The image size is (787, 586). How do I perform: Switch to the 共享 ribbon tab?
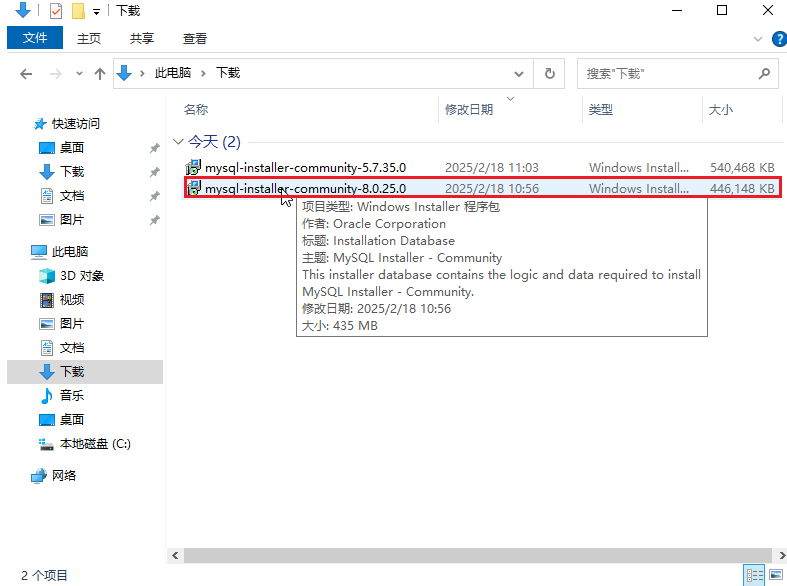click(142, 39)
